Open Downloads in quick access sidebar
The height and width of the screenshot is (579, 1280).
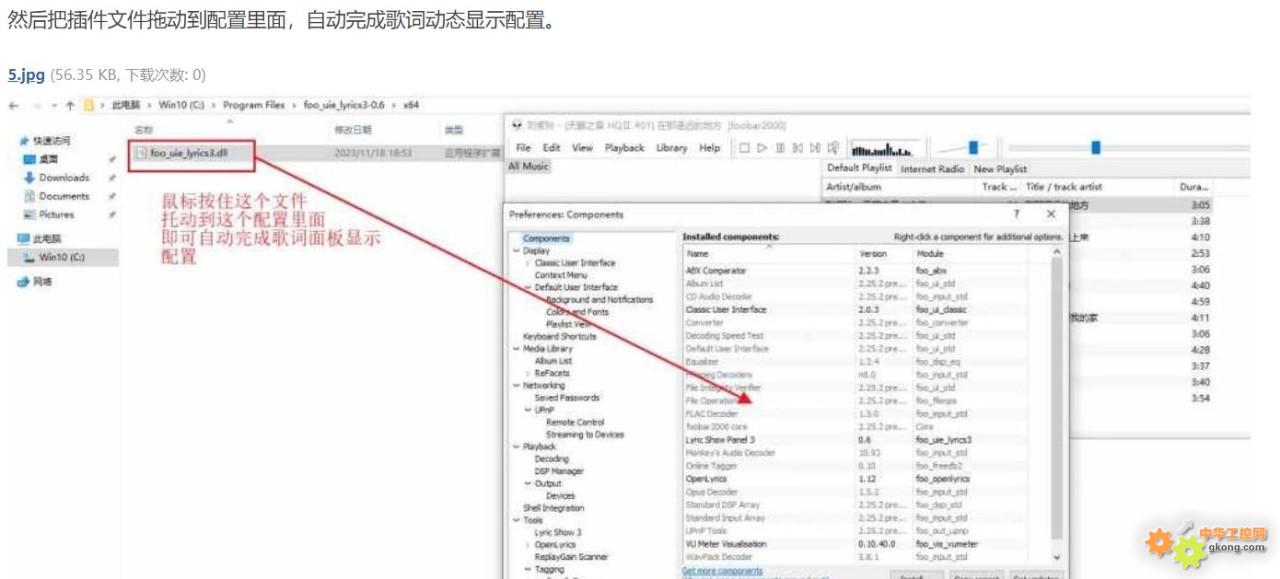coord(64,178)
